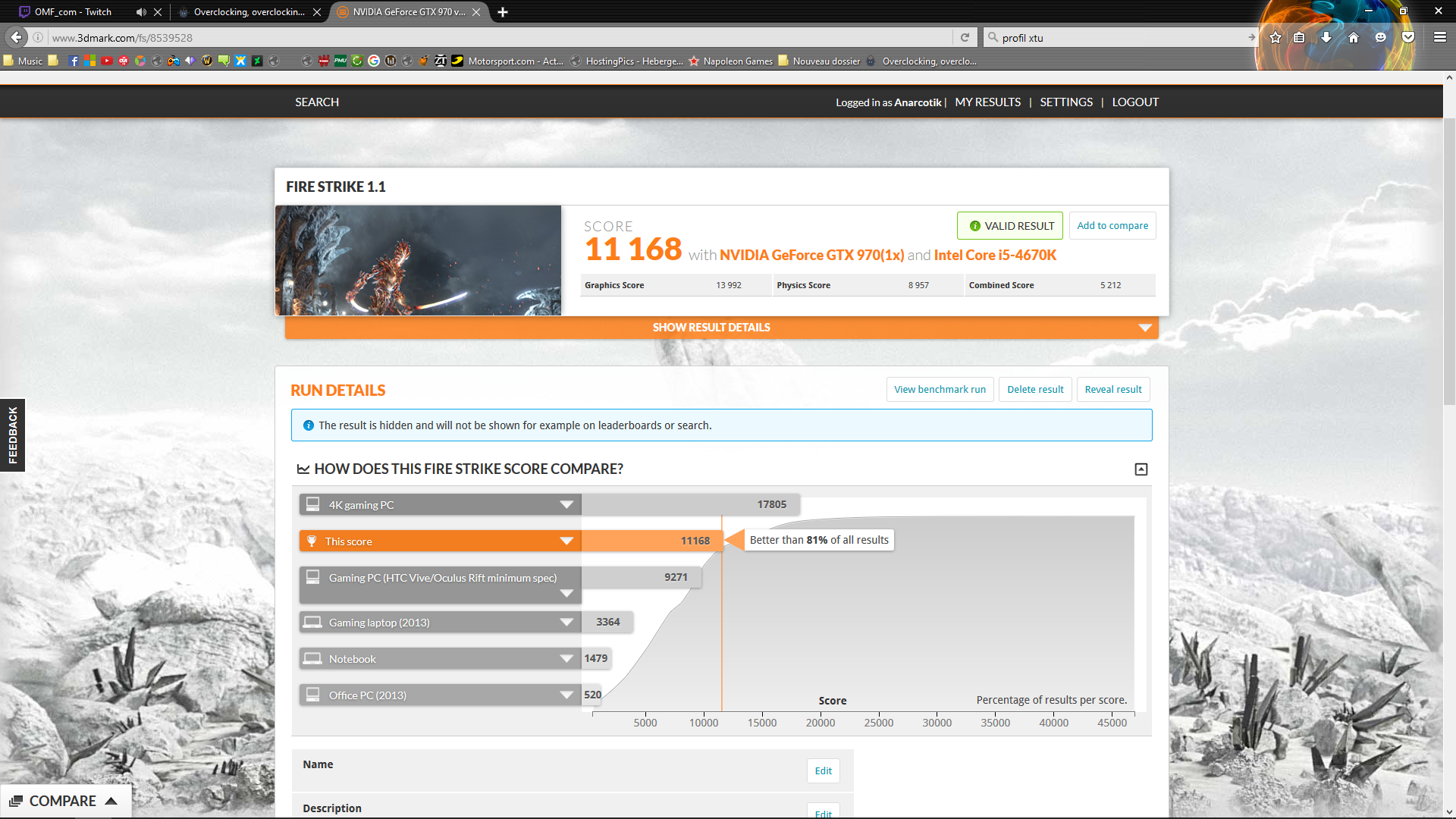Show site identity info icon
Image resolution: width=1456 pixels, height=819 pixels.
[x=38, y=37]
